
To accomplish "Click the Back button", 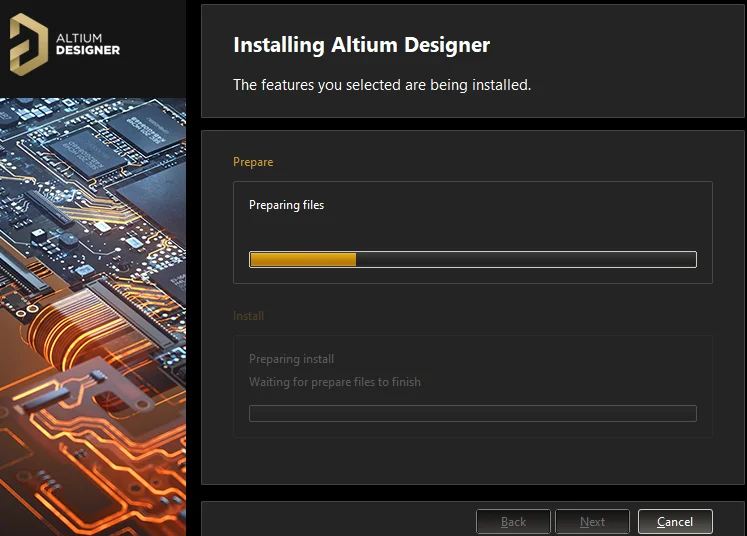I will [x=513, y=522].
